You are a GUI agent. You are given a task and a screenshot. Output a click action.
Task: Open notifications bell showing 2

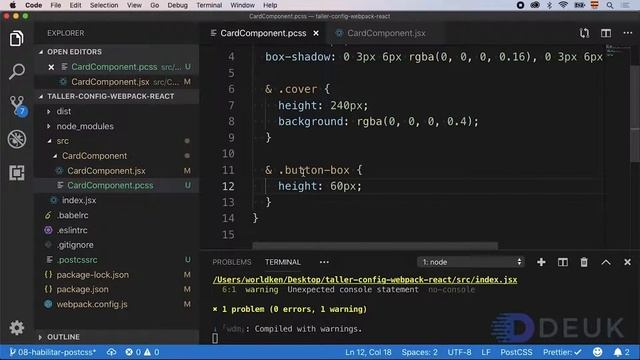coord(622,352)
